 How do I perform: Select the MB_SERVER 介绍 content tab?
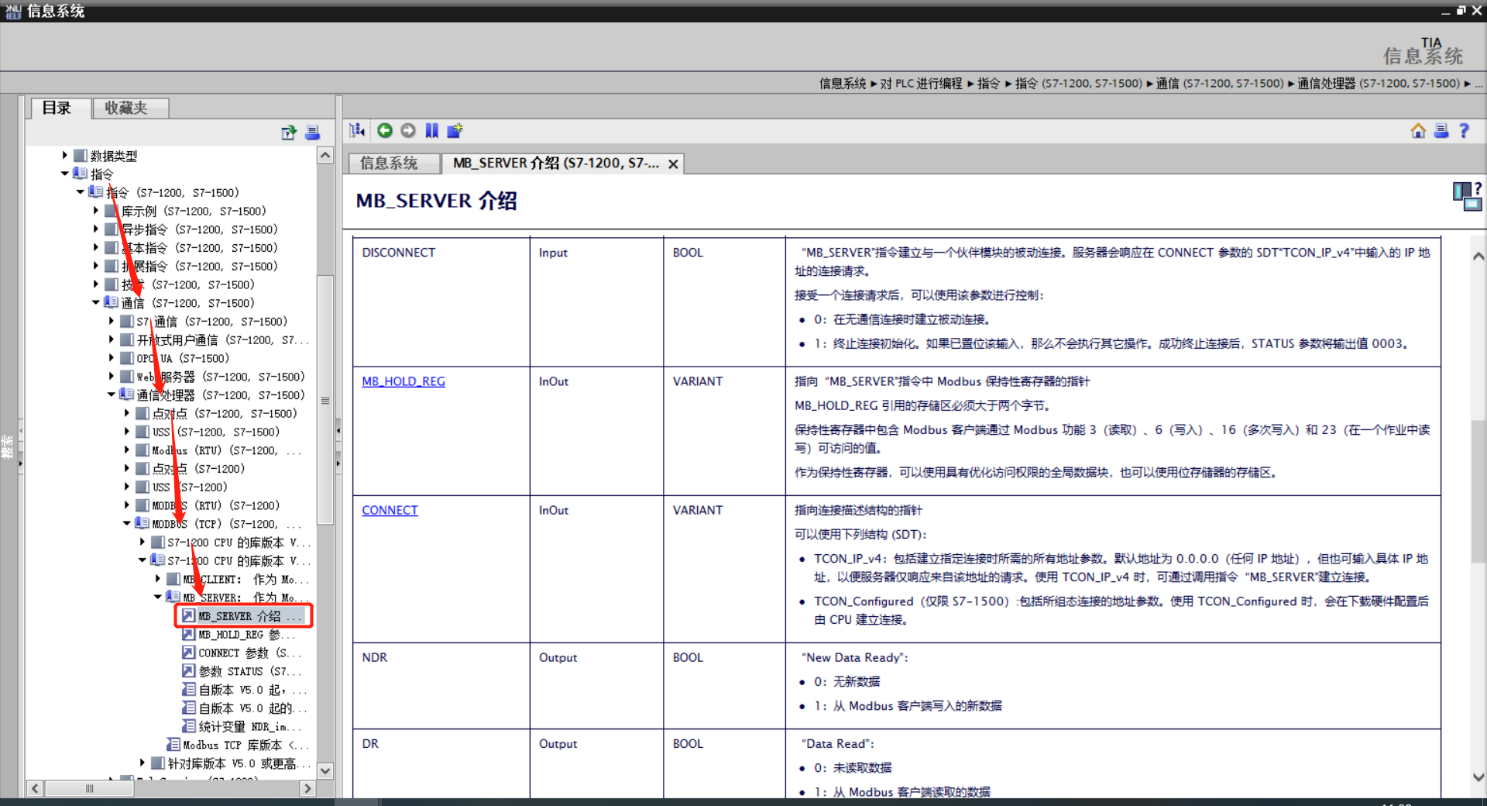coord(556,163)
